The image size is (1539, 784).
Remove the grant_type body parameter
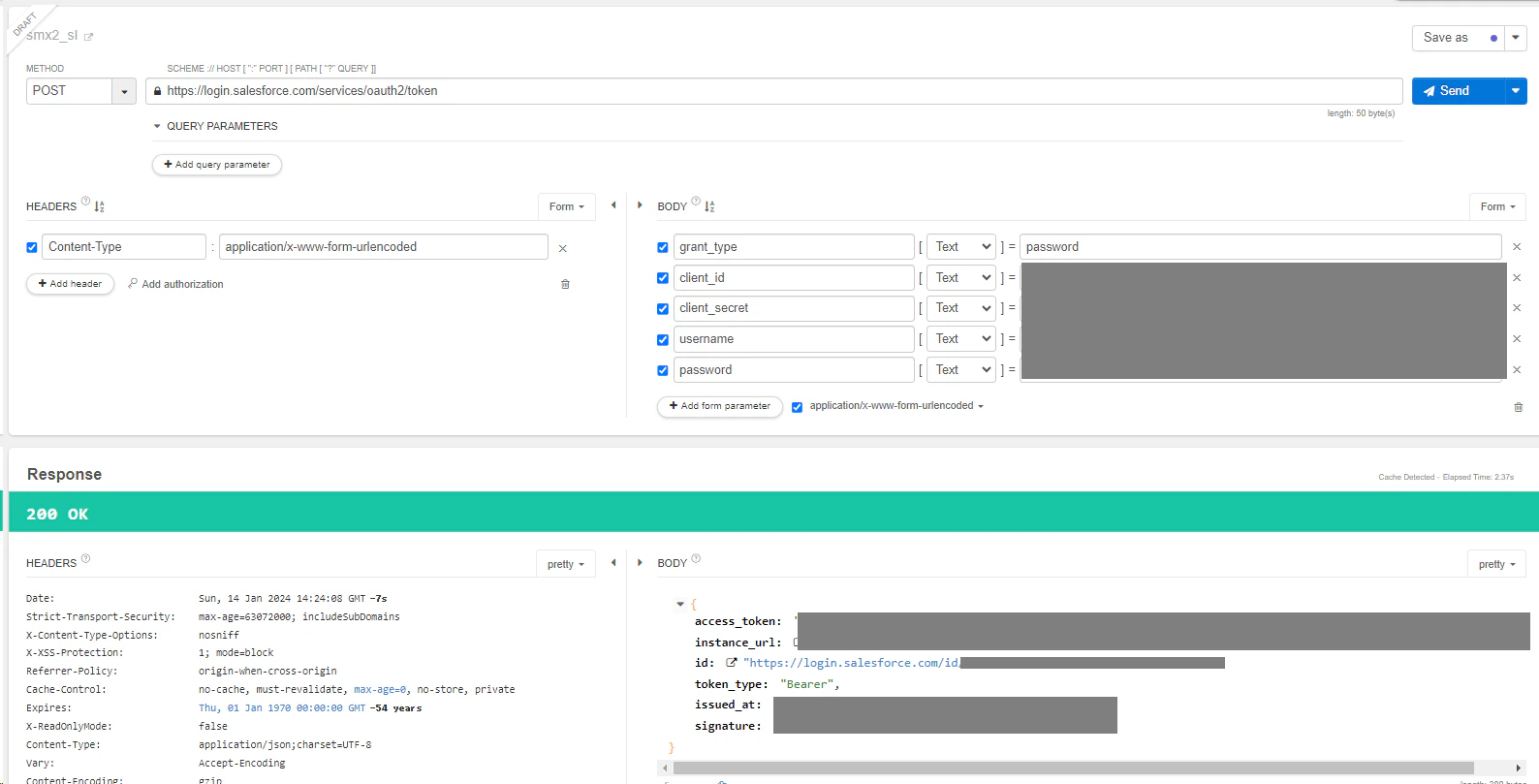(x=1517, y=247)
